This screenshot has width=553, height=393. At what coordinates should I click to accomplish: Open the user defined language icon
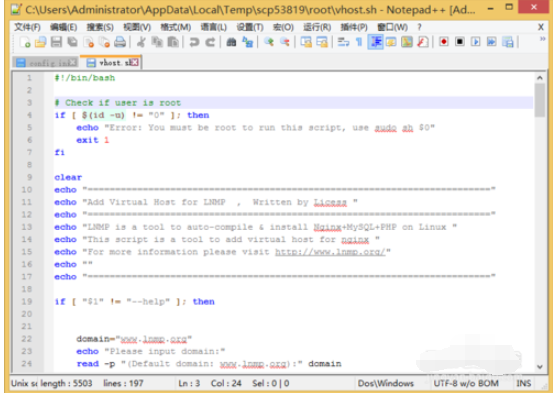tap(391, 42)
